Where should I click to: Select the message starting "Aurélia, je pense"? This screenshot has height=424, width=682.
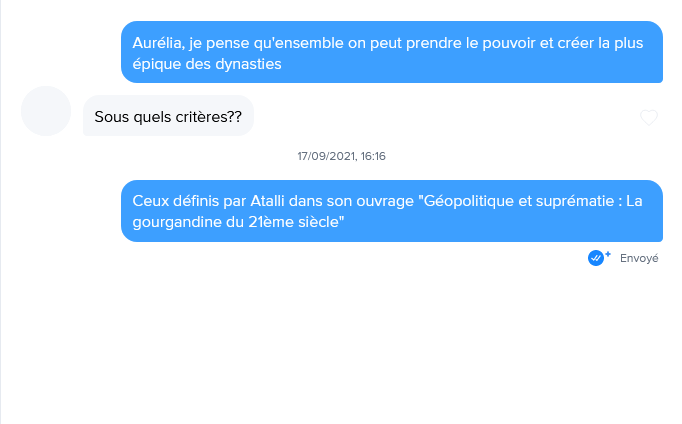(x=392, y=52)
